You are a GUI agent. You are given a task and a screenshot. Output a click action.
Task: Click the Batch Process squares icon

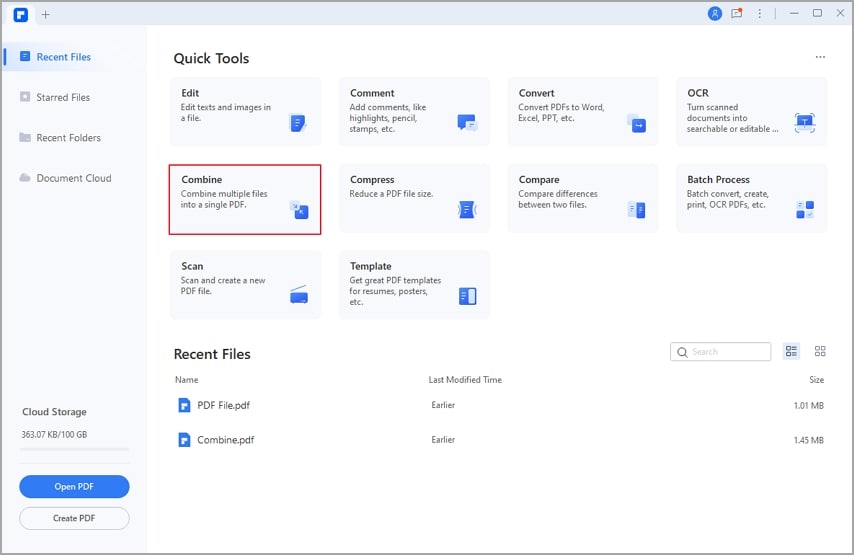click(805, 210)
